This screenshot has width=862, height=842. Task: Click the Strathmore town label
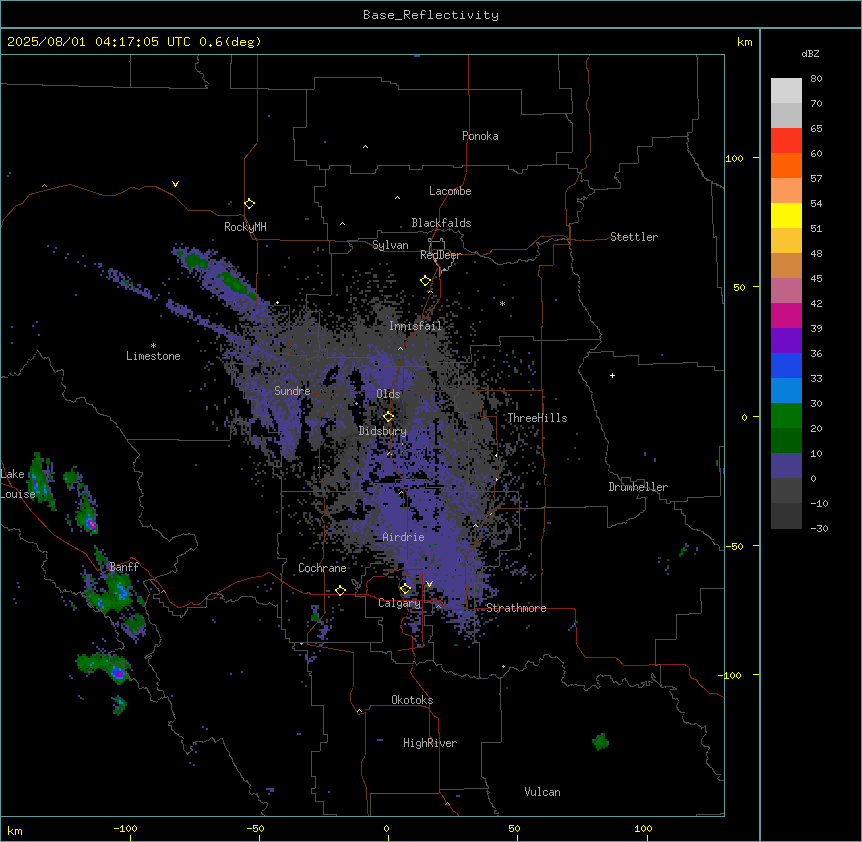pos(516,608)
